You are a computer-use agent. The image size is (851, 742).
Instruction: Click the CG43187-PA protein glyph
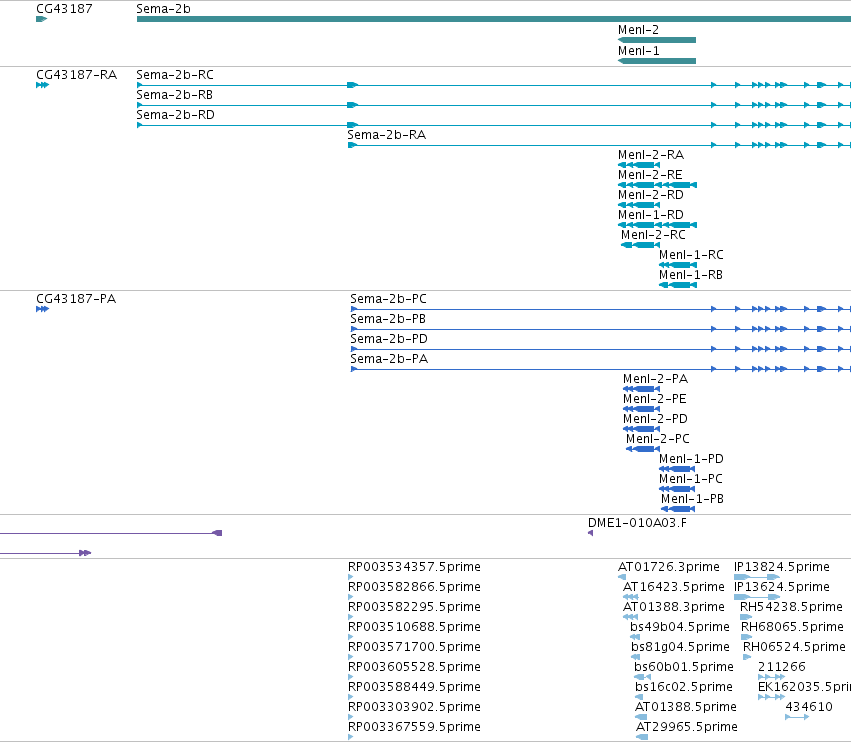42,309
